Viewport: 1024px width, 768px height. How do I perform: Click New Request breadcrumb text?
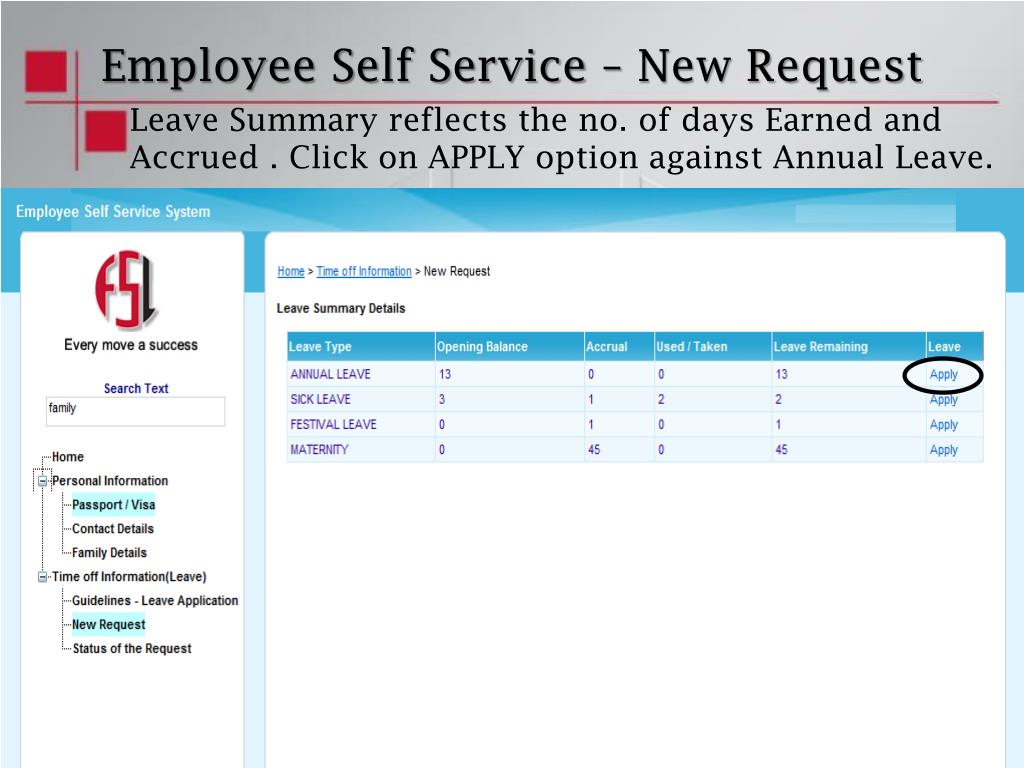click(x=456, y=271)
